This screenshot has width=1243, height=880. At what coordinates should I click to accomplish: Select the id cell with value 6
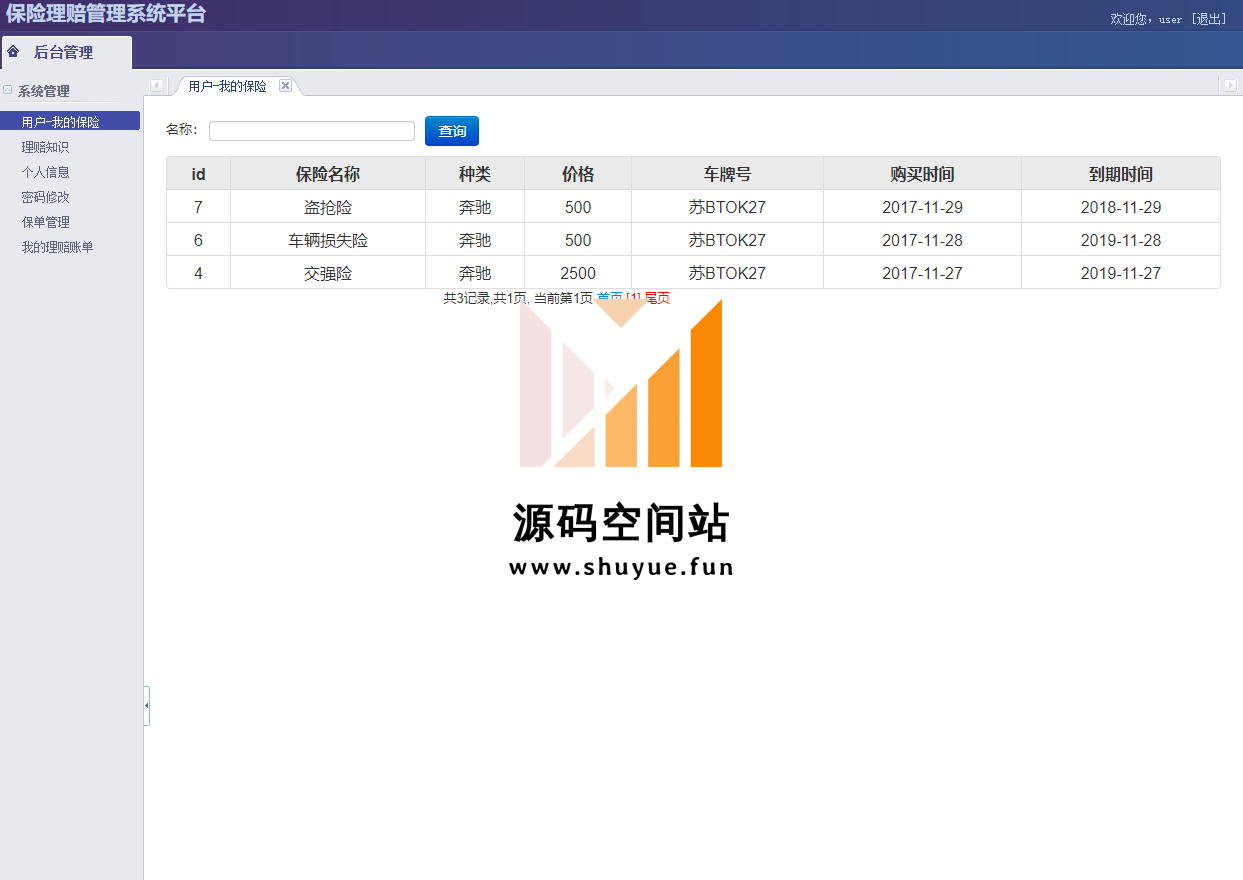tap(198, 240)
